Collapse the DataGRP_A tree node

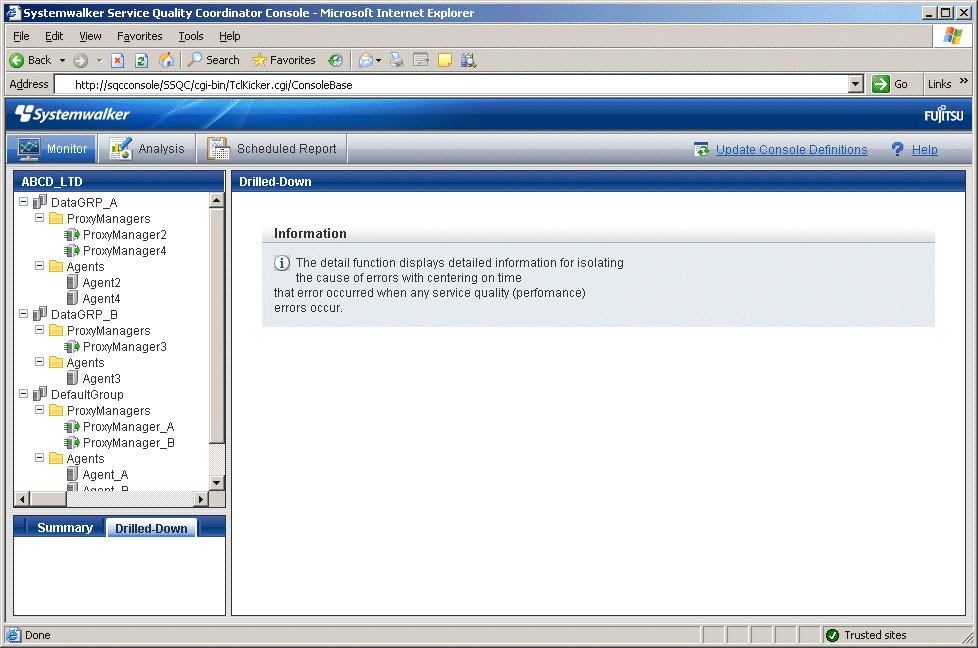pyautogui.click(x=24, y=201)
